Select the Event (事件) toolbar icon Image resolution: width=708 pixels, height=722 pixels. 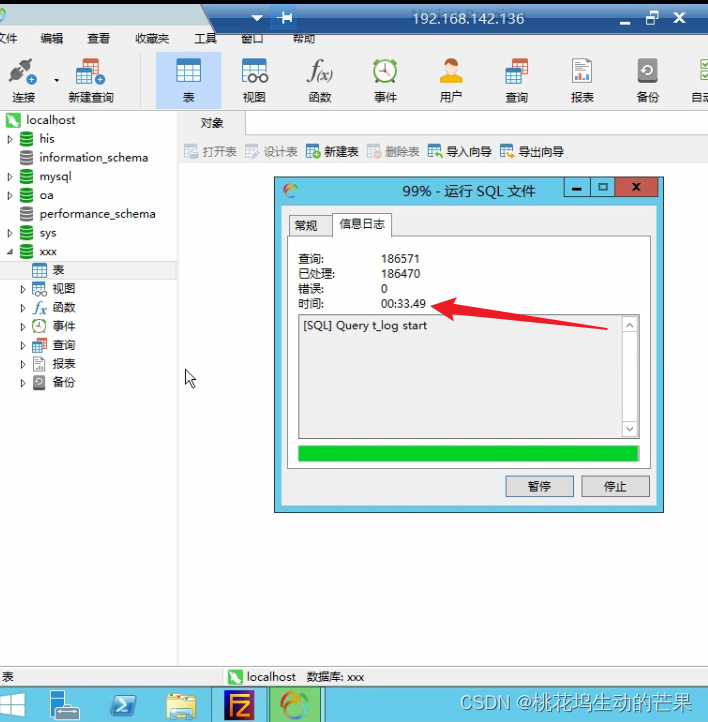(x=385, y=81)
